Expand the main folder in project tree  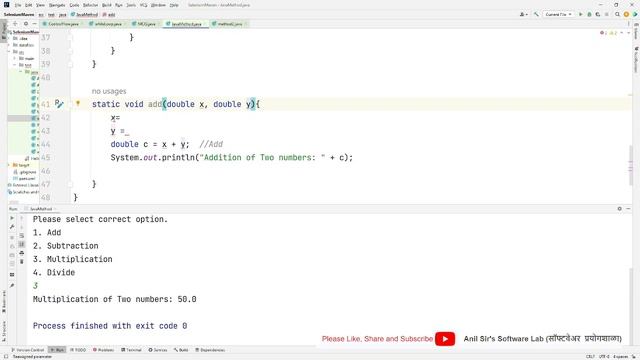click(x=15, y=58)
